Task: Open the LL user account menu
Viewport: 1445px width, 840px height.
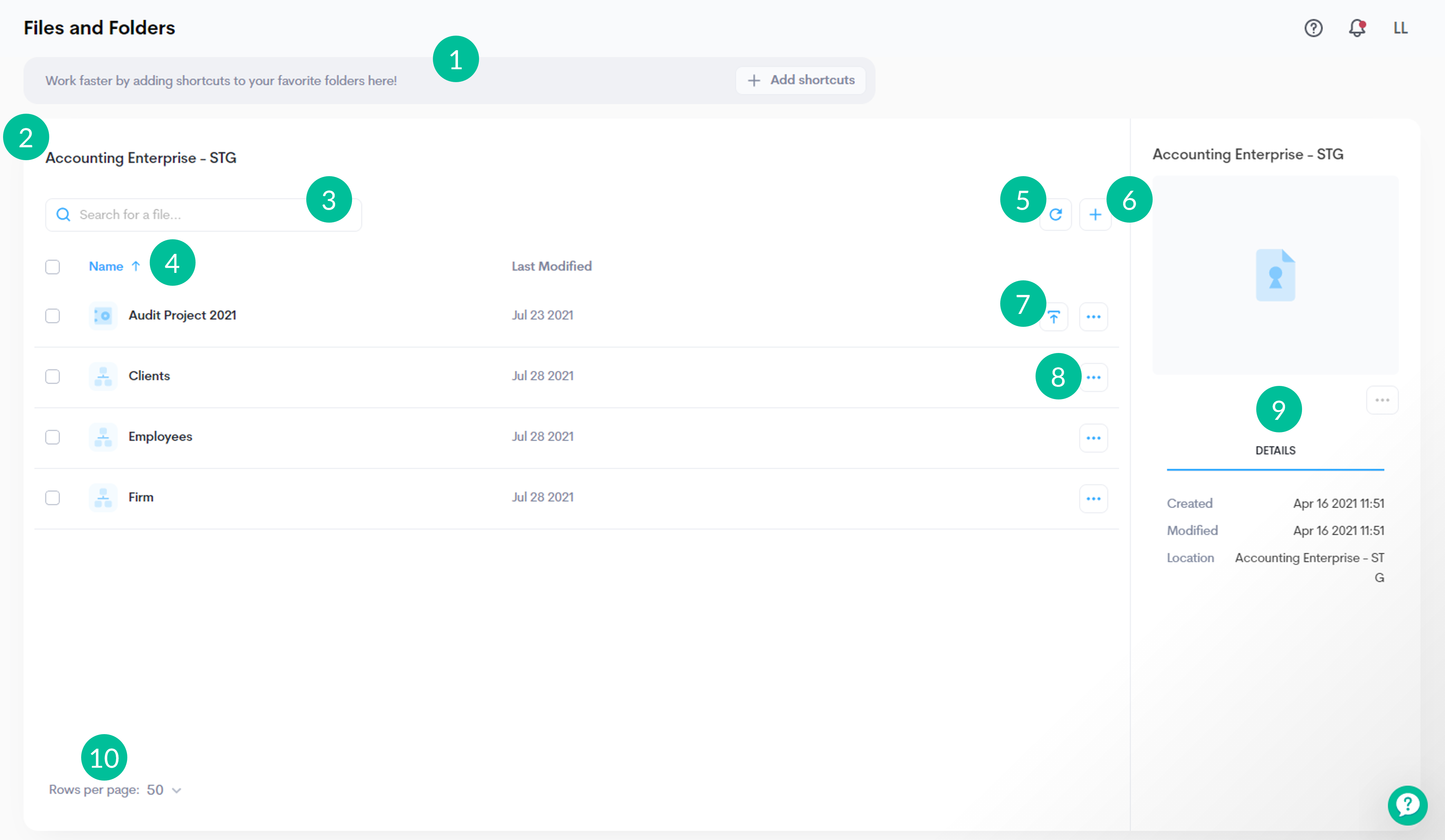Action: click(1400, 28)
